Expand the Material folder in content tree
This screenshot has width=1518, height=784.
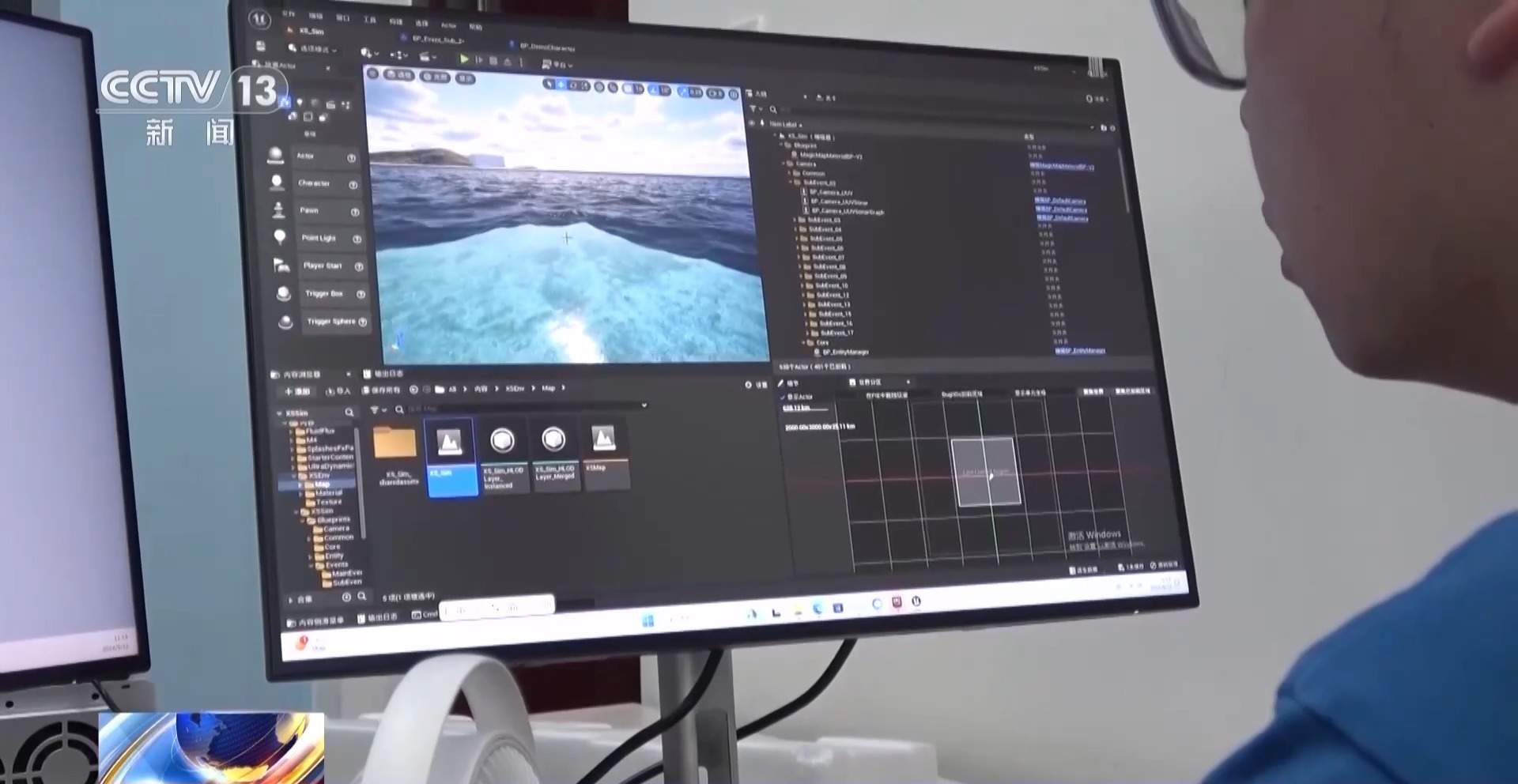[x=300, y=493]
